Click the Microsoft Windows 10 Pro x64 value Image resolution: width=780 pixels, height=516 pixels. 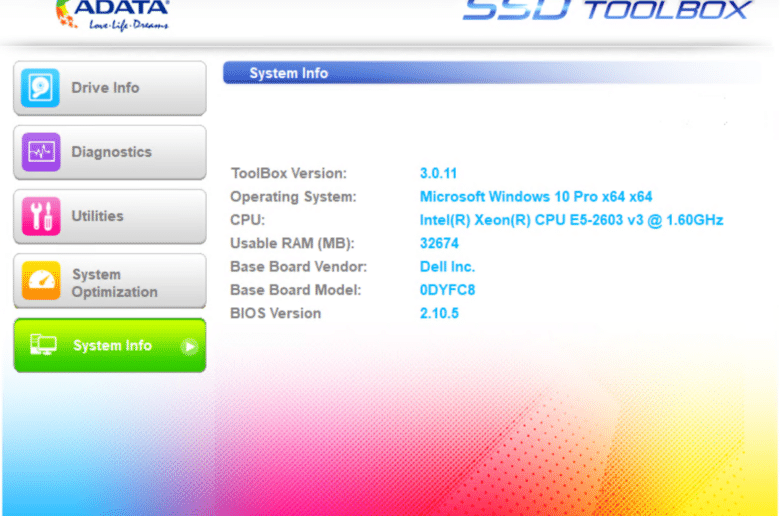coord(536,197)
